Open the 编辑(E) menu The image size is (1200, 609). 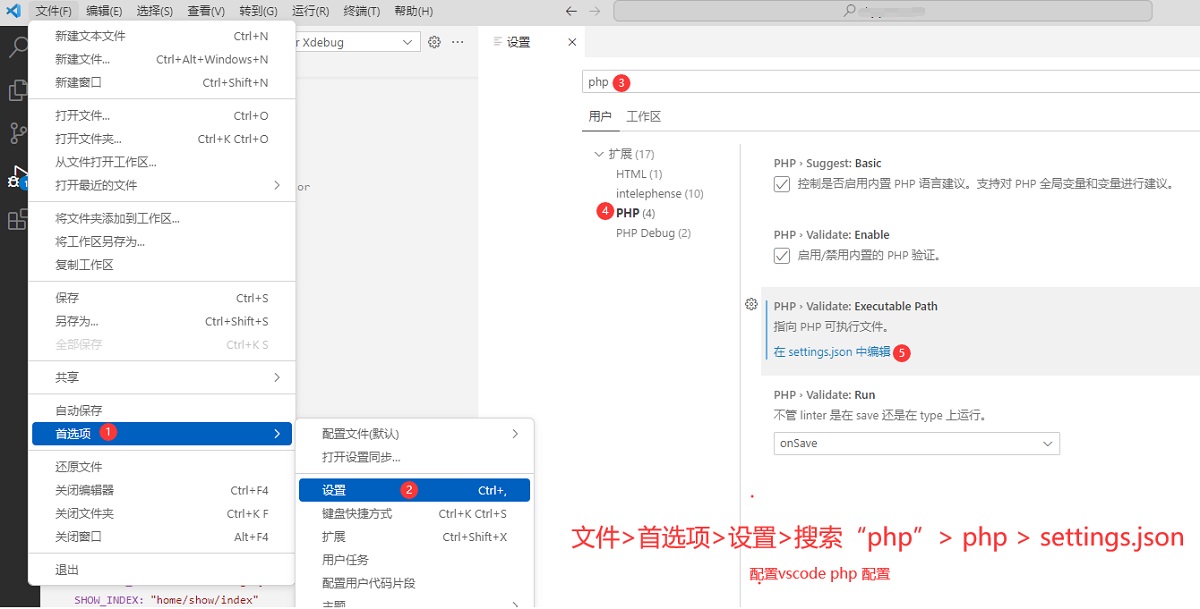pyautogui.click(x=104, y=11)
